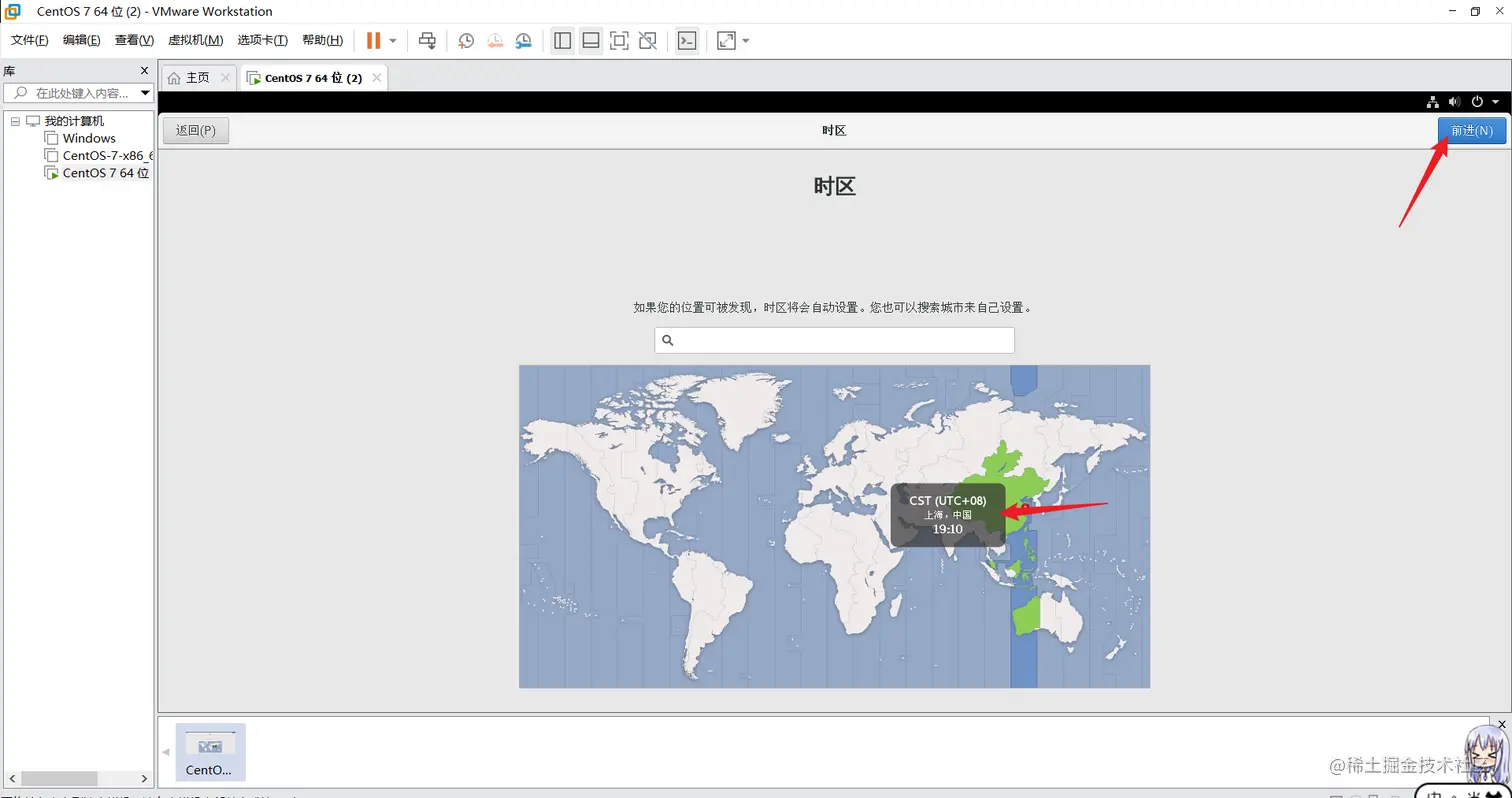Open the power options dropdown beside pause
Image resolution: width=1512 pixels, height=798 pixels.
[393, 41]
